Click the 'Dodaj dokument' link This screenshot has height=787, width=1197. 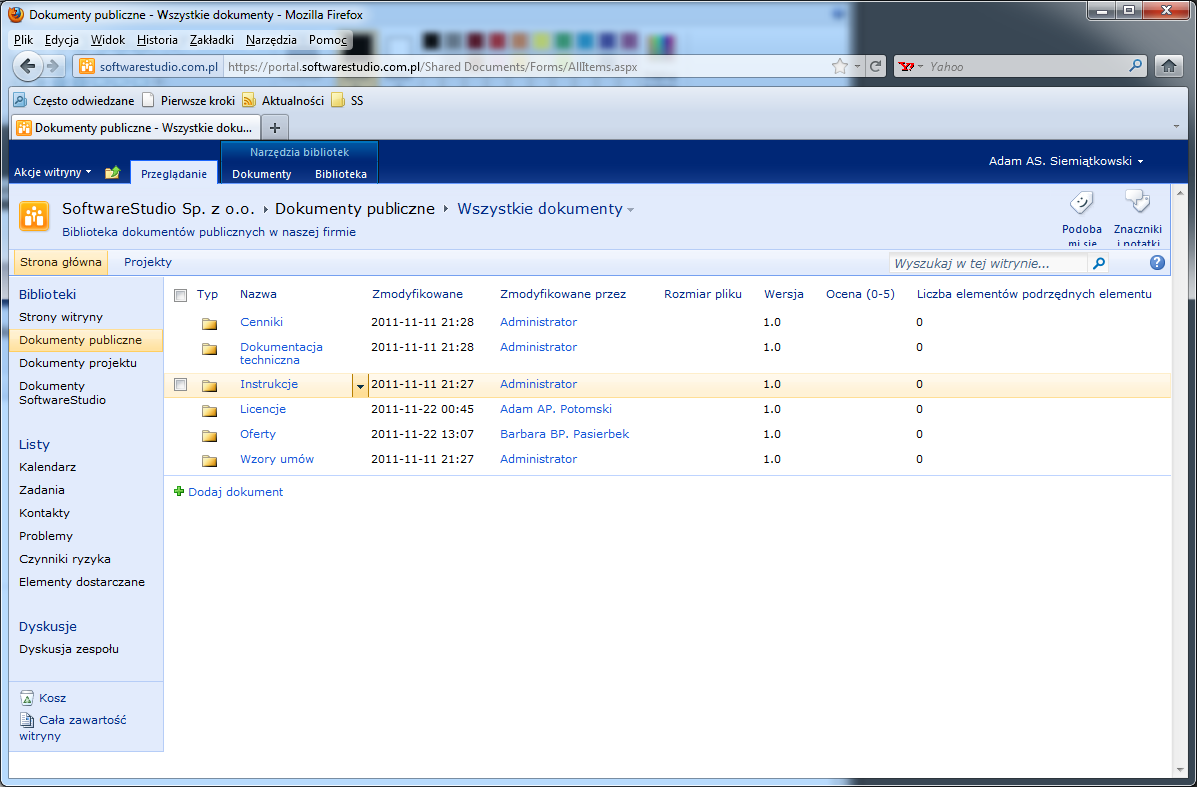[235, 492]
